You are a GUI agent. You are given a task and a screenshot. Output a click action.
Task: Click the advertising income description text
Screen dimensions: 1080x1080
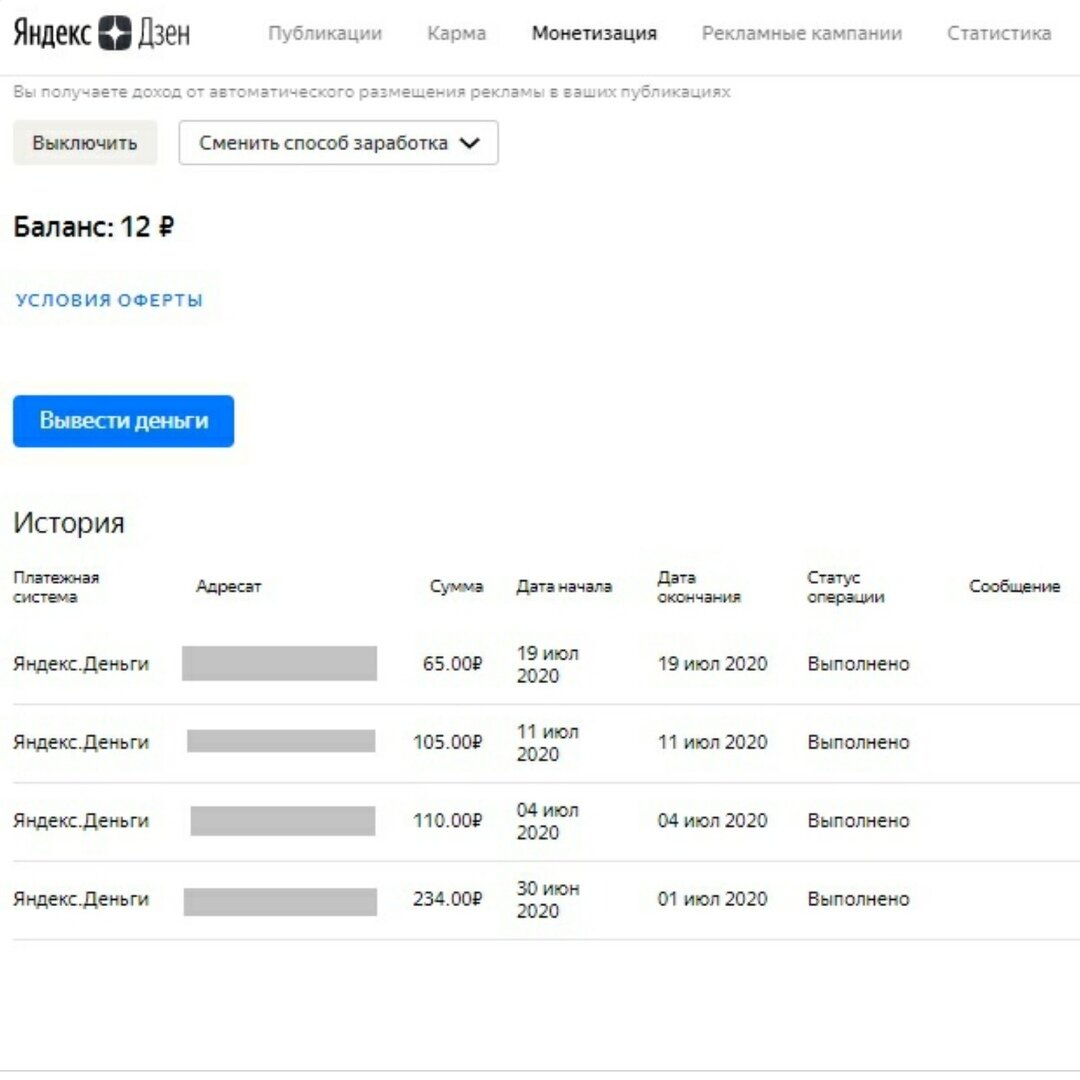click(371, 92)
